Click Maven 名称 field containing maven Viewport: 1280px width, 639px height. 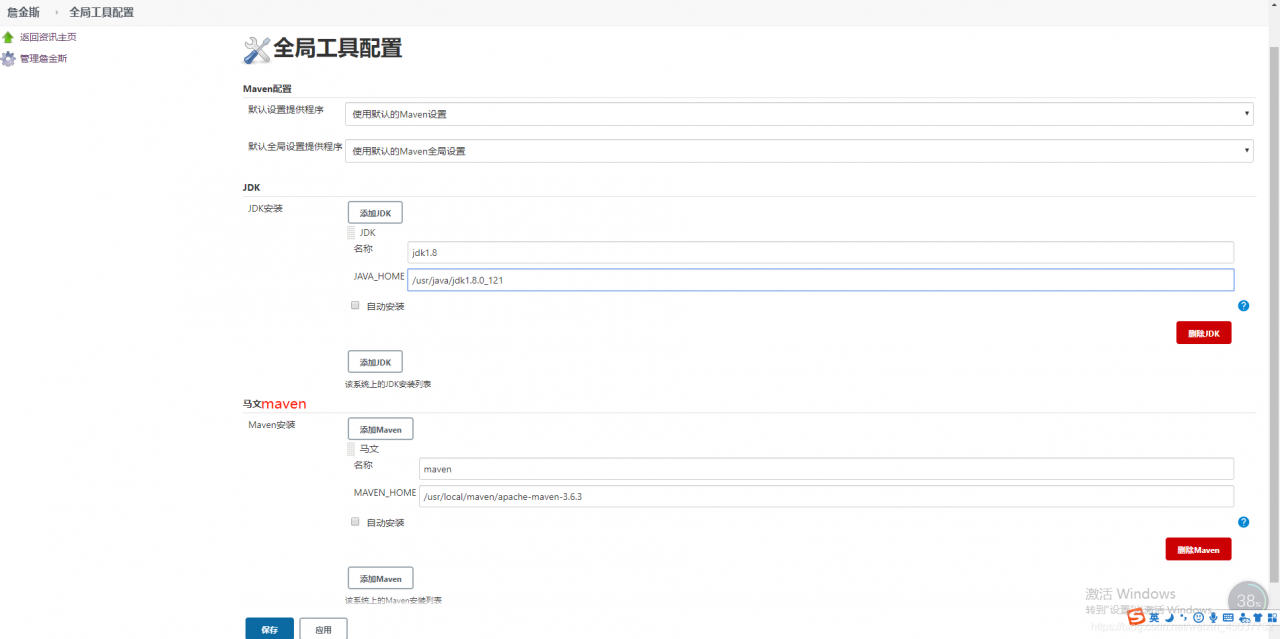[x=826, y=468]
